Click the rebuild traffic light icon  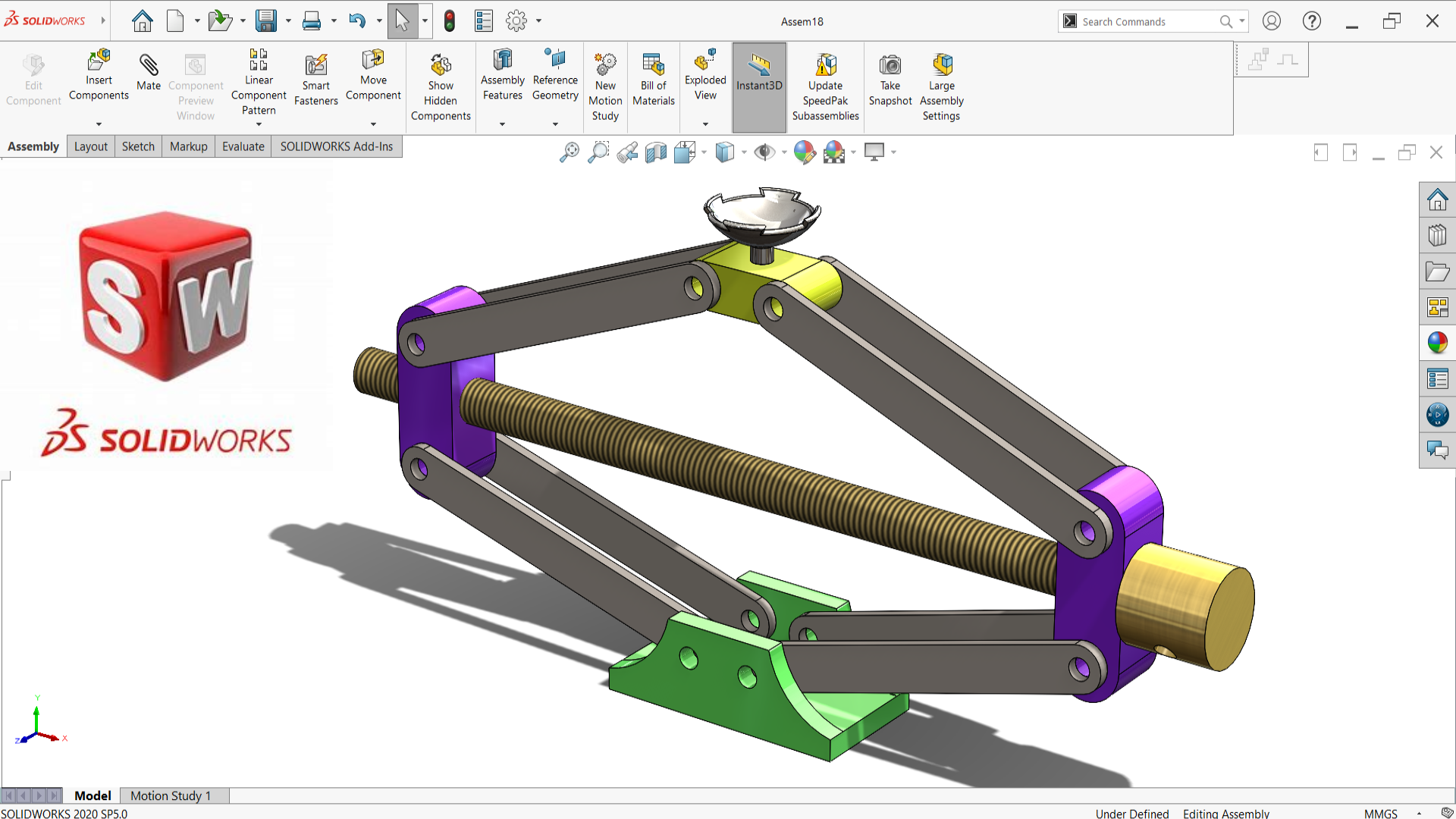(450, 21)
